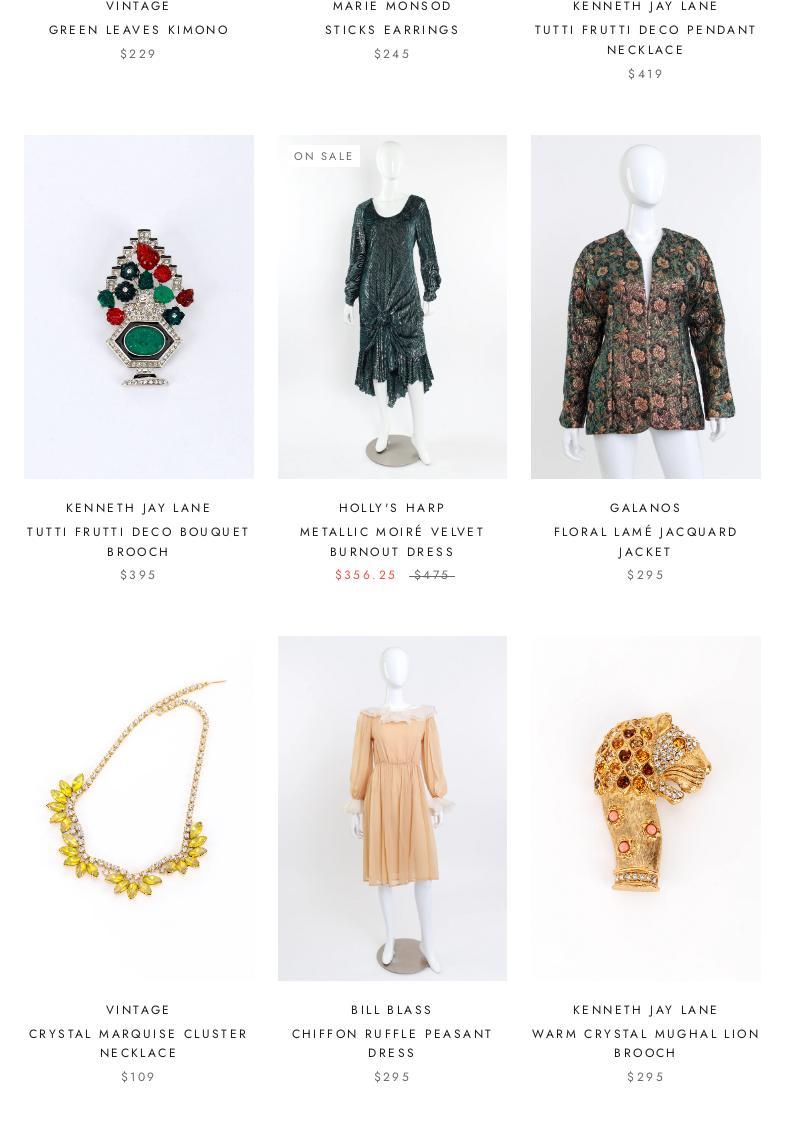
Task: Click the Holly's Harp brand name
Action: [392, 508]
